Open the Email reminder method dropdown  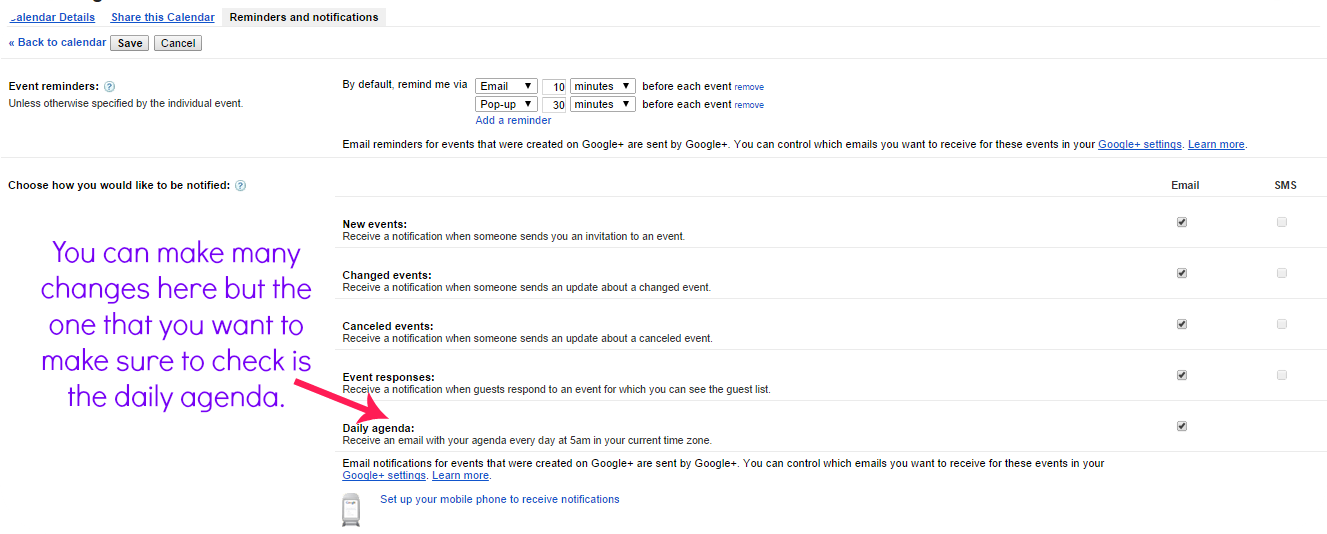coord(506,86)
